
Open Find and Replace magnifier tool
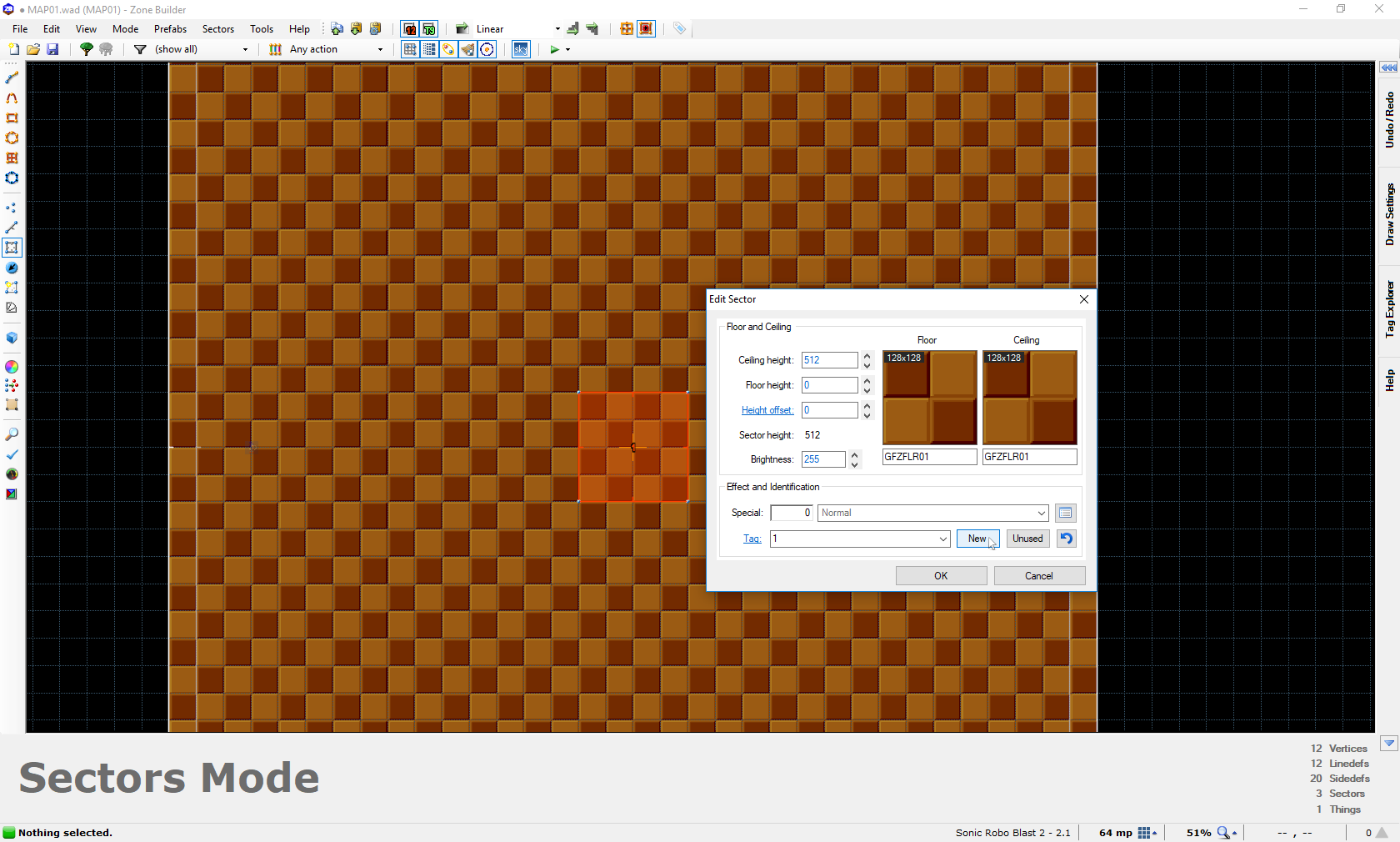pyautogui.click(x=12, y=434)
